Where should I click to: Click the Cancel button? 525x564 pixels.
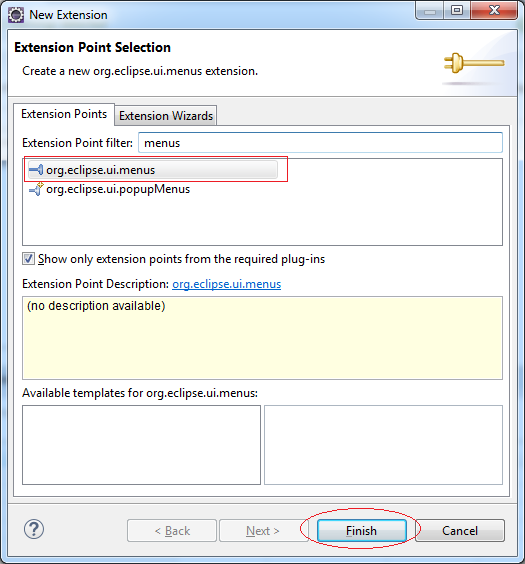coord(460,530)
